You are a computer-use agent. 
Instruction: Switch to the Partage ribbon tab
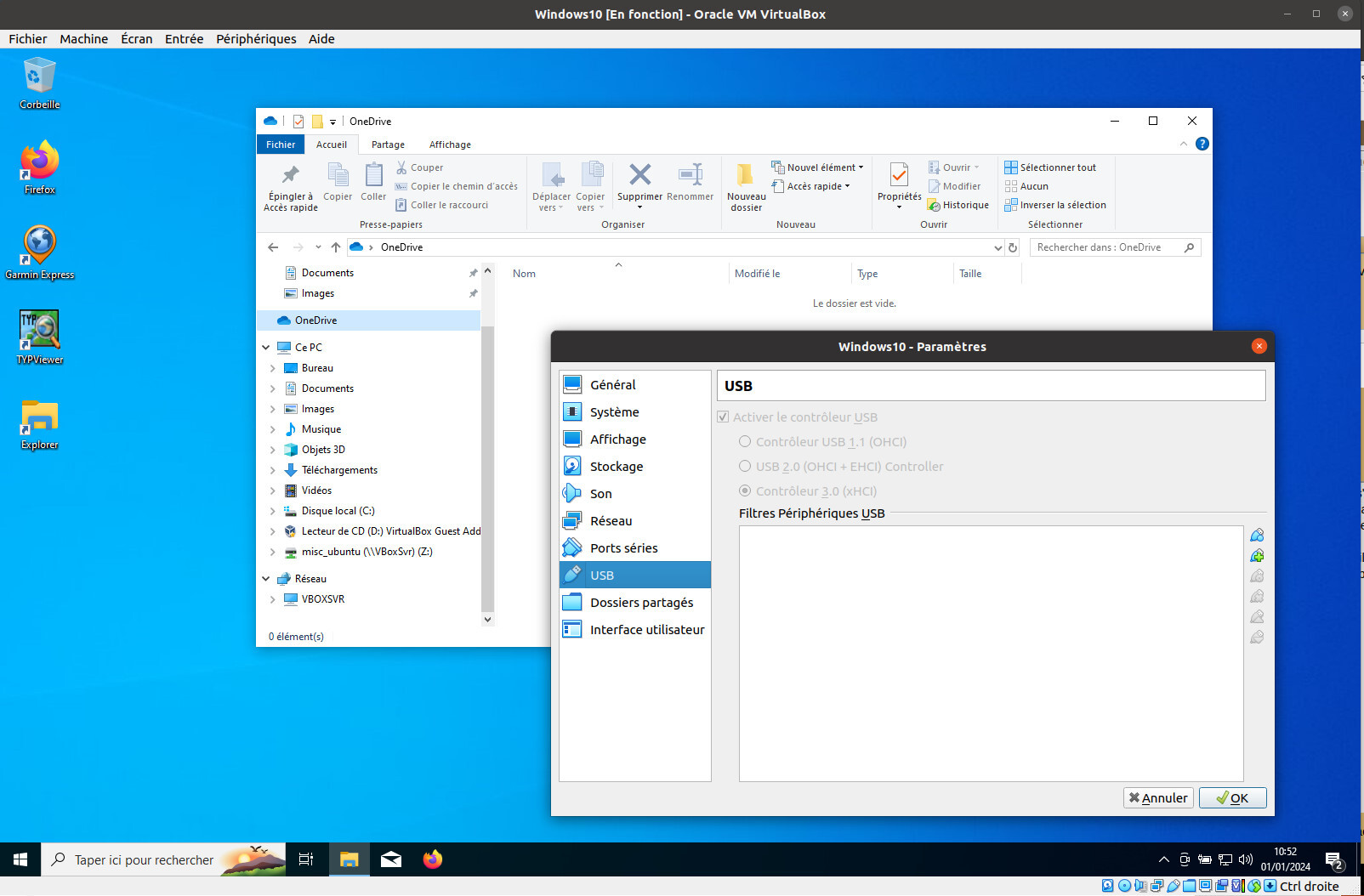tap(388, 145)
